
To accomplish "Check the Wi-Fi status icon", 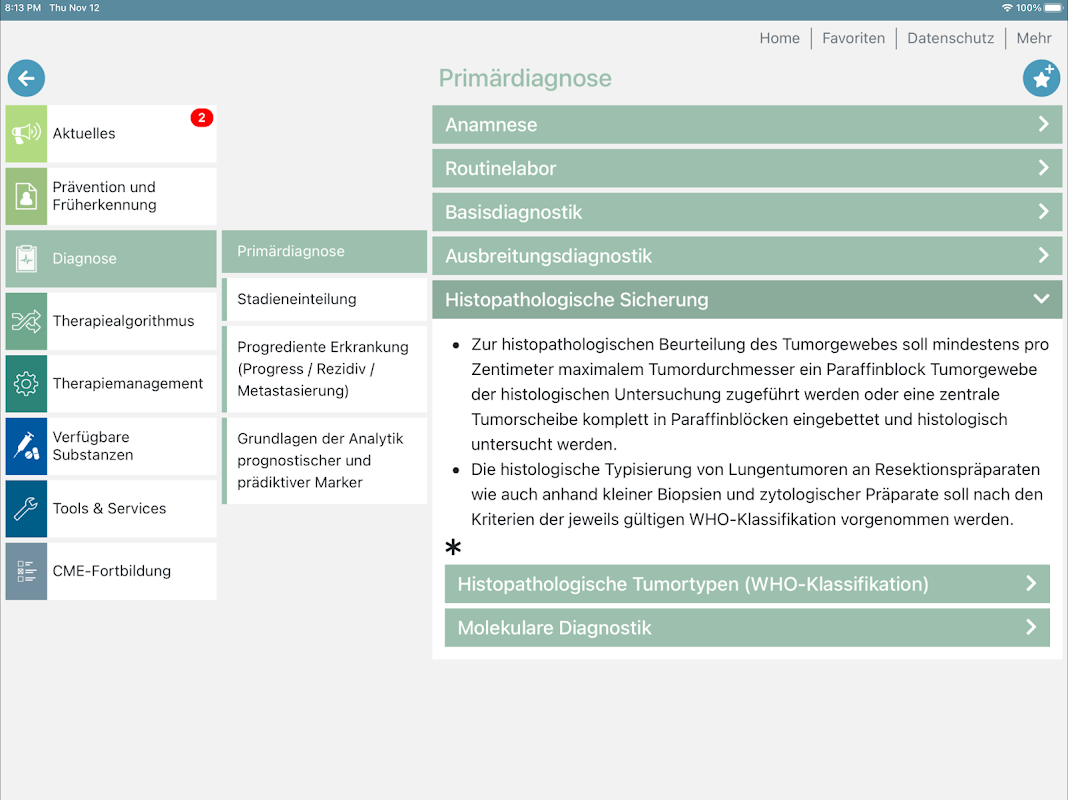I will click(1007, 7).
